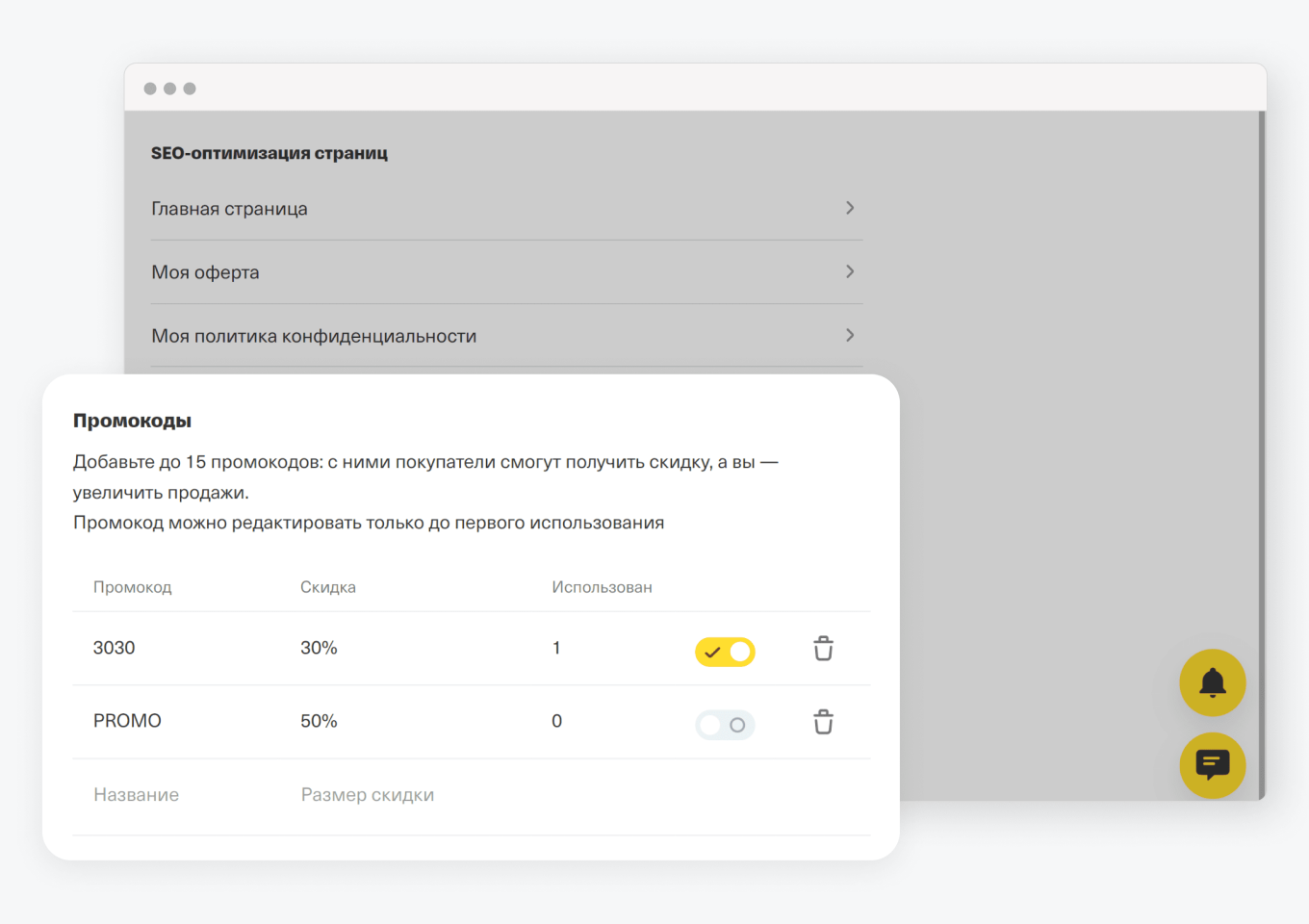Click the chevron next to Моя оферта
Viewport: 1309px width, 924px height.
849,271
